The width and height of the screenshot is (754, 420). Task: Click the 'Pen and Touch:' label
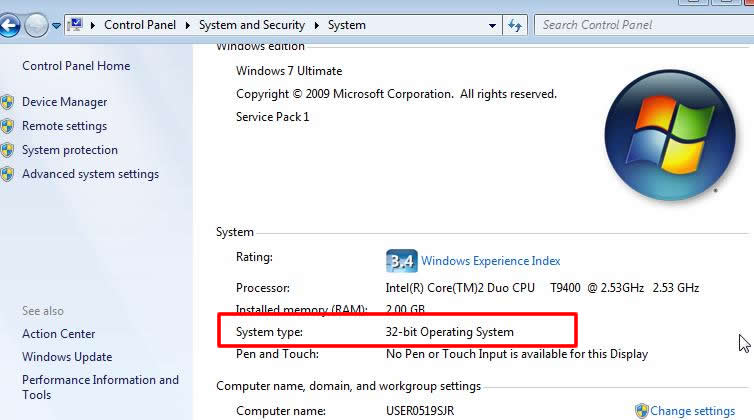click(277, 354)
